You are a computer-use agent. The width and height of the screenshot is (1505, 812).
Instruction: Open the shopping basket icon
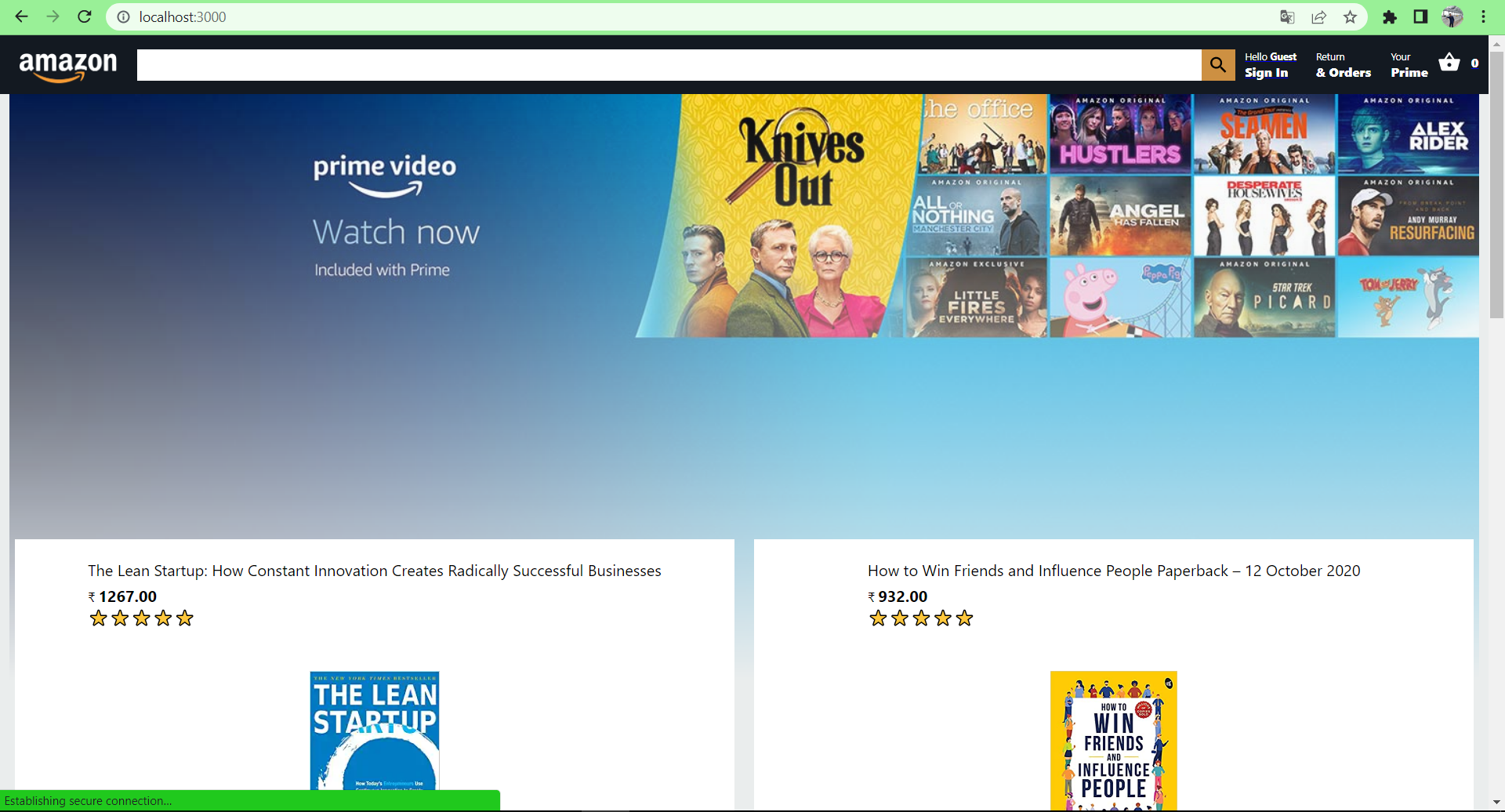(1449, 63)
